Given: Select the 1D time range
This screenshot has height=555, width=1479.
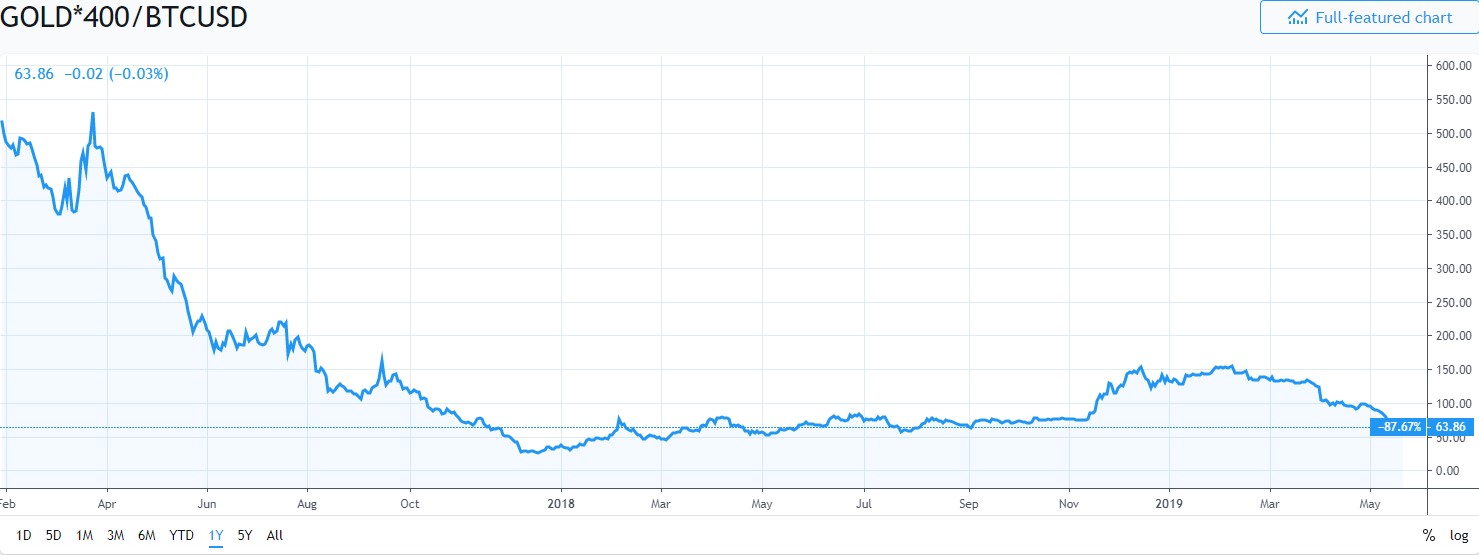Looking at the screenshot, I should [x=25, y=535].
